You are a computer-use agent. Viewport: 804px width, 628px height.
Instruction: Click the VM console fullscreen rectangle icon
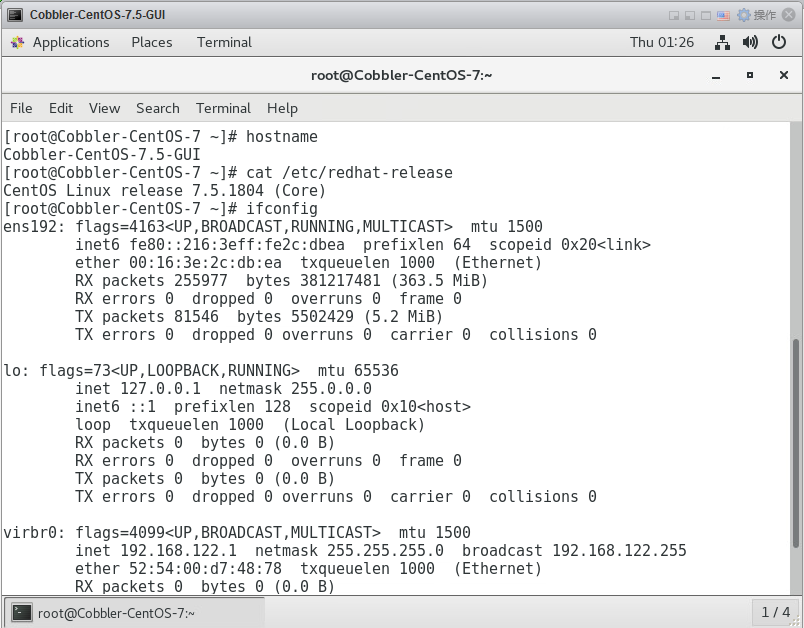pyautogui.click(x=706, y=15)
